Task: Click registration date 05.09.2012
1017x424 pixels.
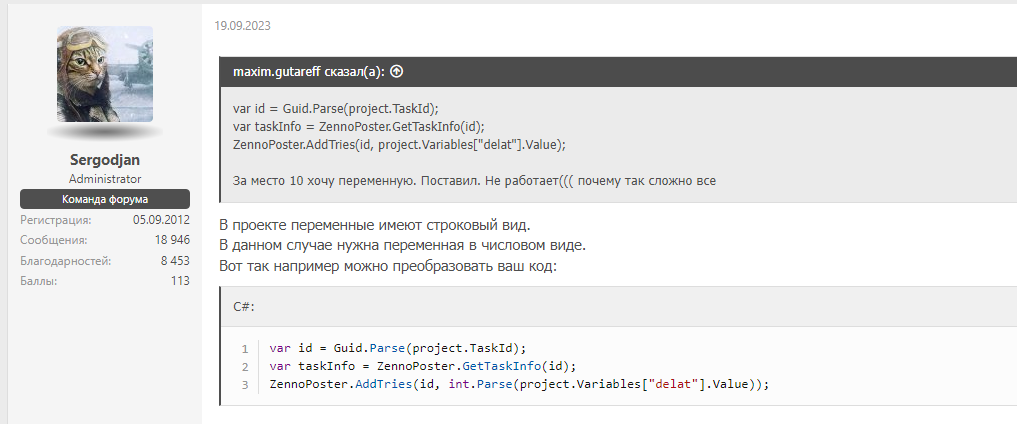Action: [x=161, y=220]
